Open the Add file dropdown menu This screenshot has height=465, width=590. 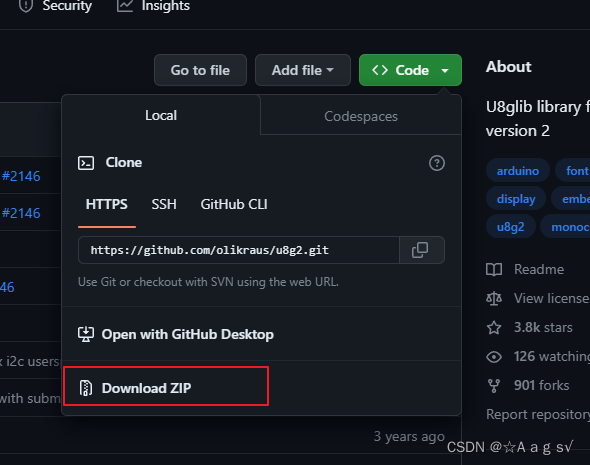pyautogui.click(x=303, y=70)
